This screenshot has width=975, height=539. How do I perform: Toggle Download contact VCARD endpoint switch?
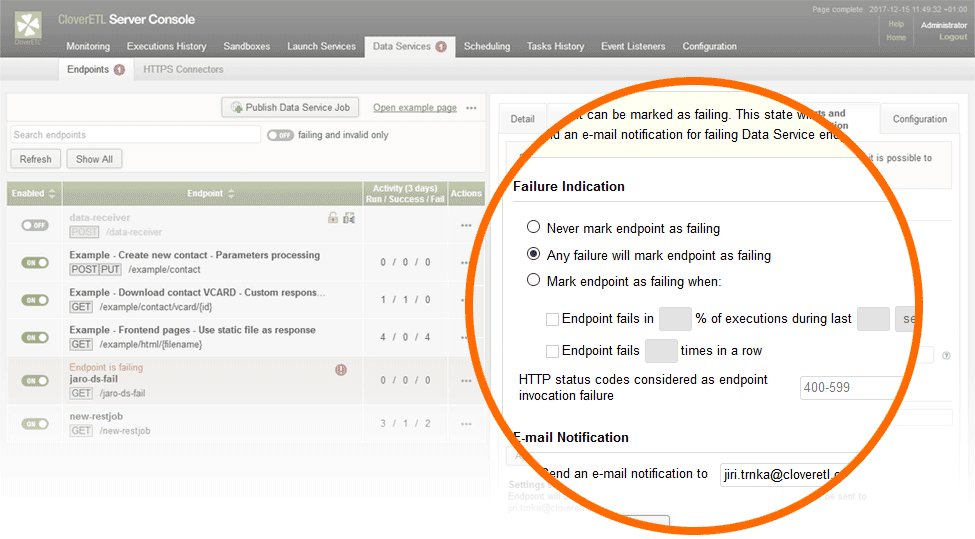tap(35, 300)
